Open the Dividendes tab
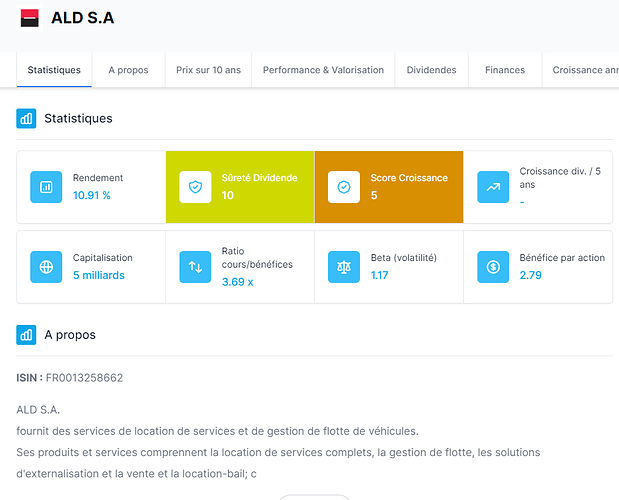 coord(431,70)
